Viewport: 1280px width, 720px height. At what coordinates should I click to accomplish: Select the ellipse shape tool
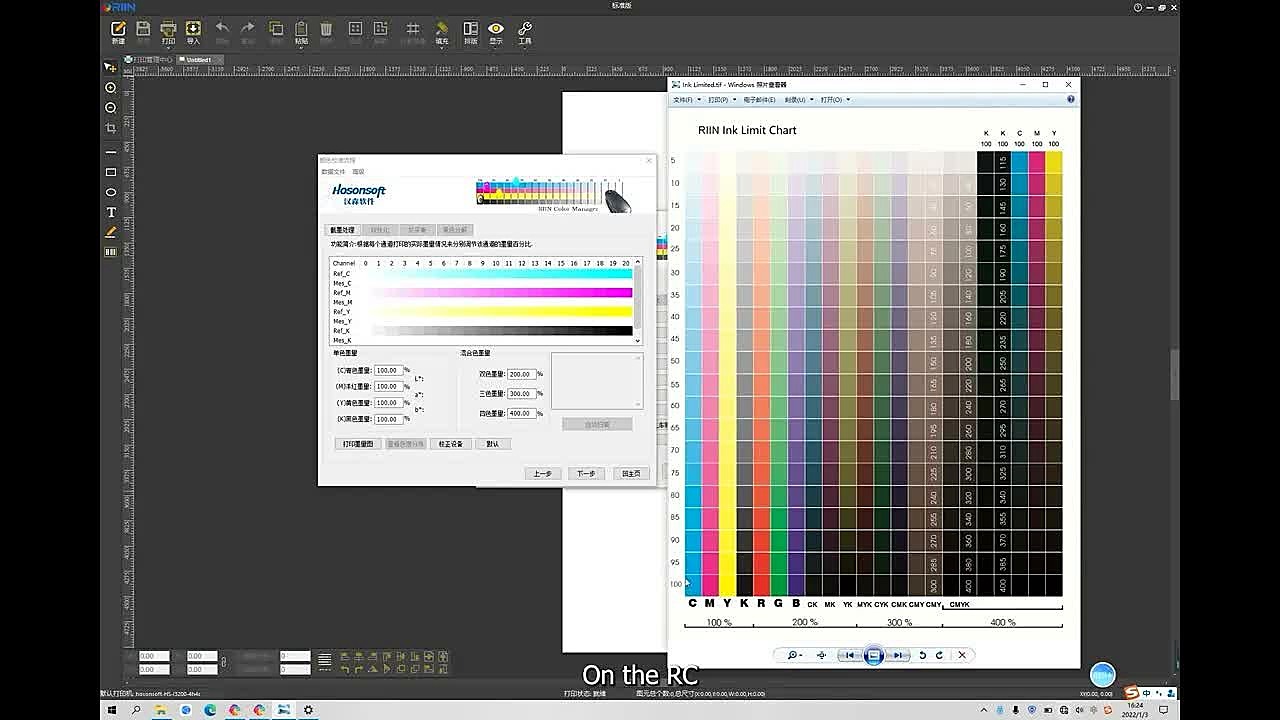click(111, 192)
